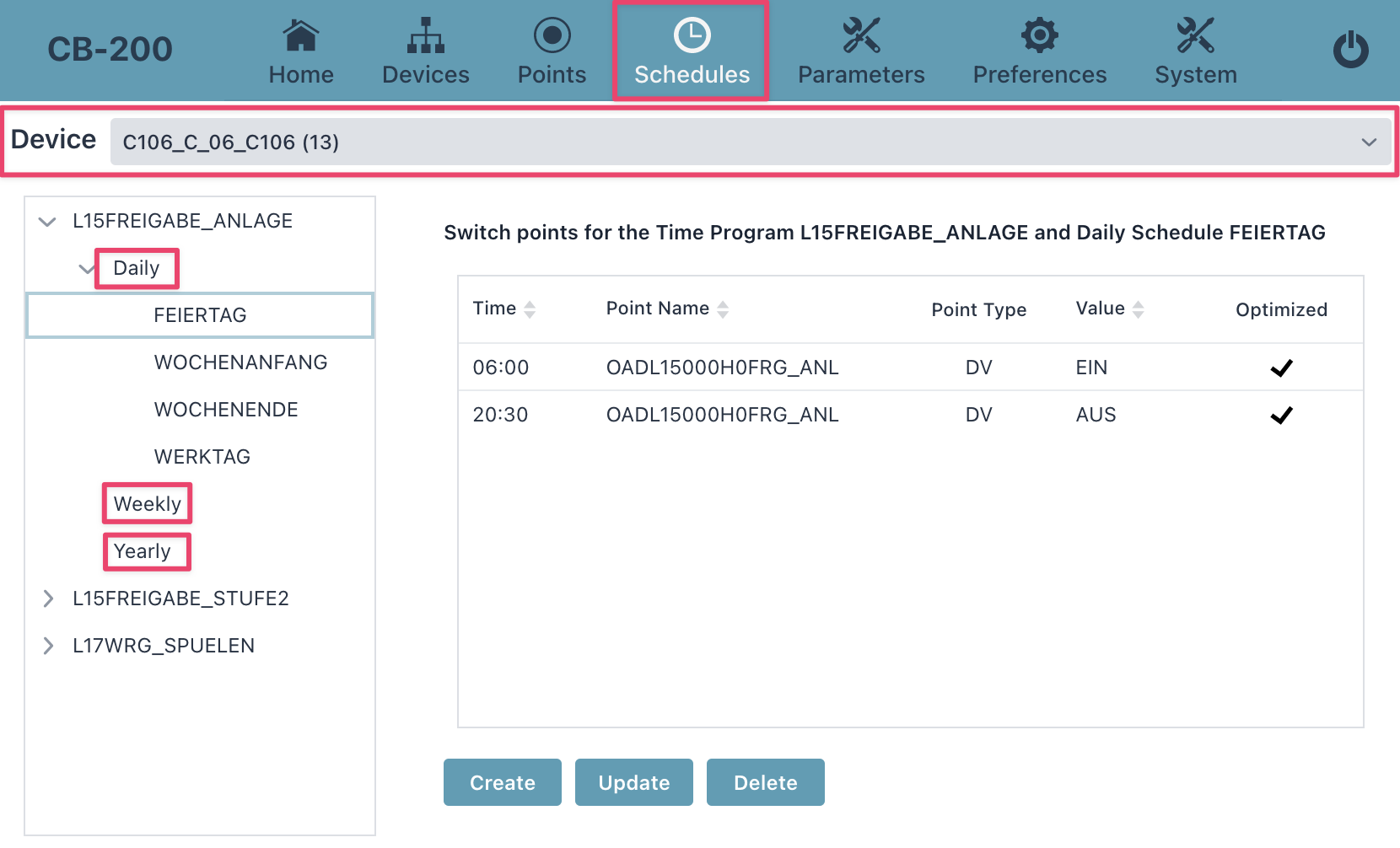Expand the L15FREIGABE_STUFE2 time program
Image resolution: width=1400 pixels, height=848 pixels.
[48, 598]
